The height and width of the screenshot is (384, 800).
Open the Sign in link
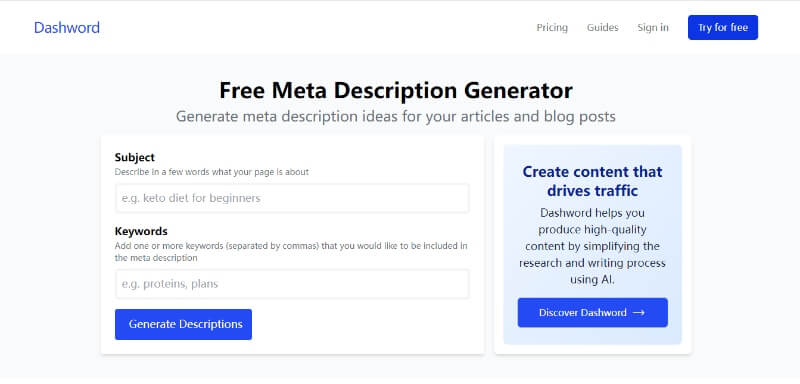[653, 28]
